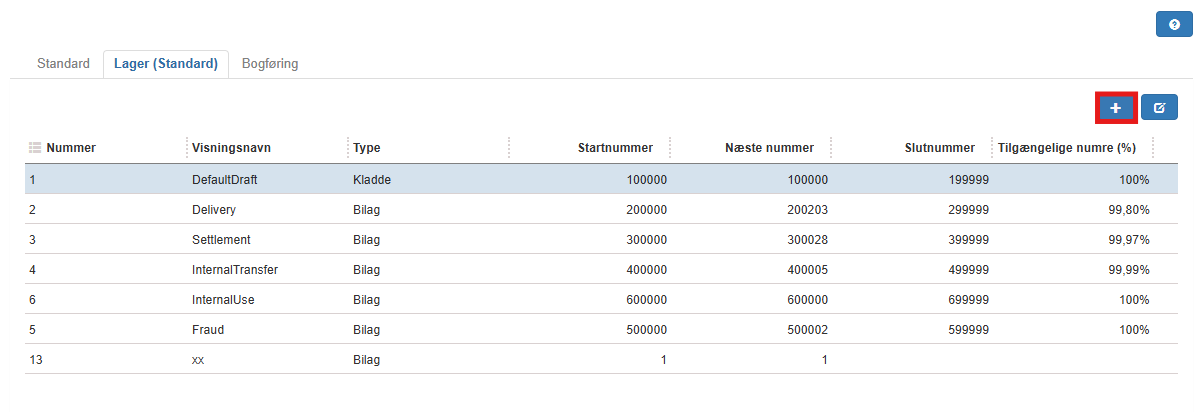Click the help question mark button

point(1173,24)
